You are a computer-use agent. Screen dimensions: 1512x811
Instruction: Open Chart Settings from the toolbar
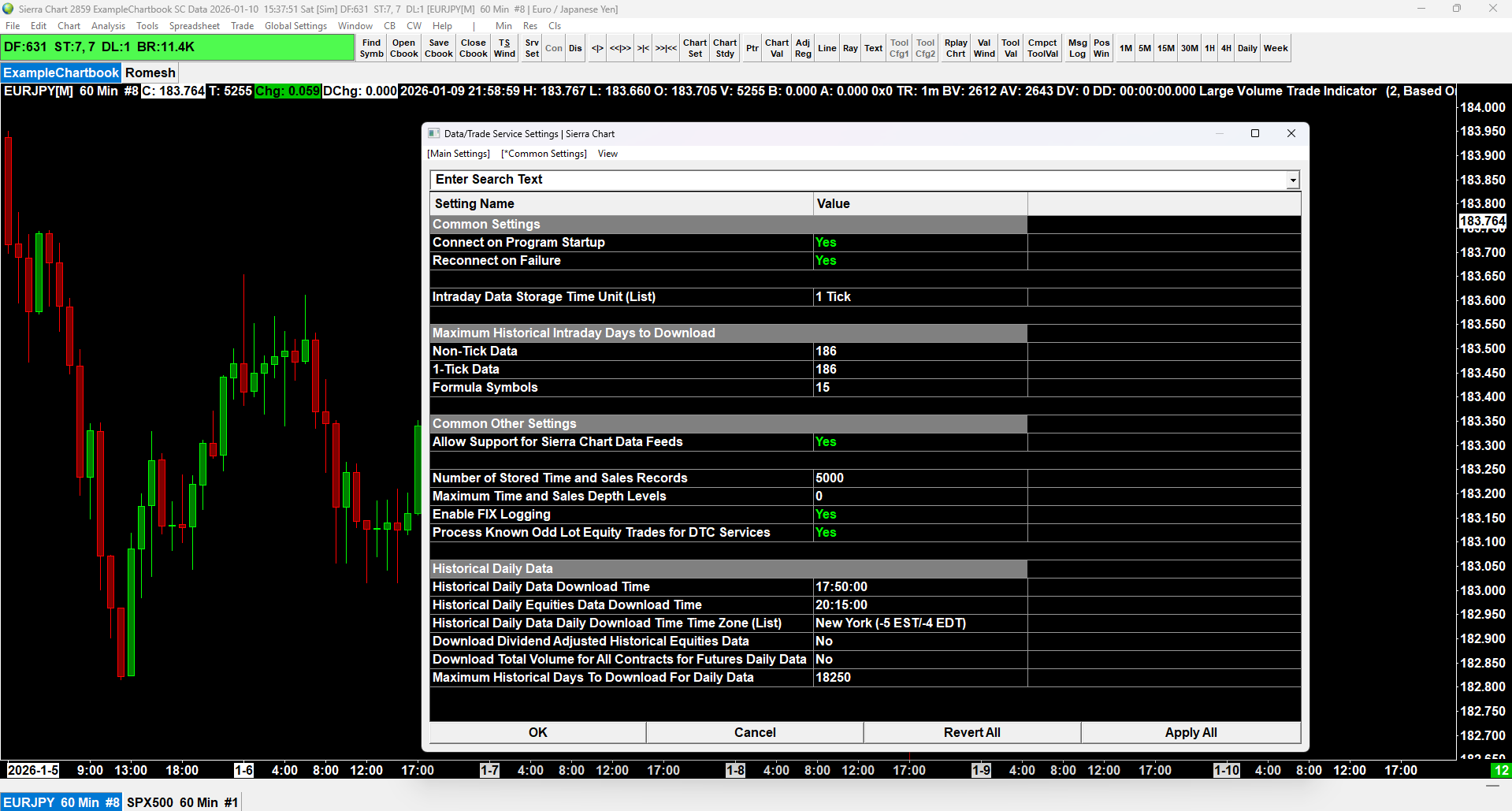pyautogui.click(x=694, y=48)
